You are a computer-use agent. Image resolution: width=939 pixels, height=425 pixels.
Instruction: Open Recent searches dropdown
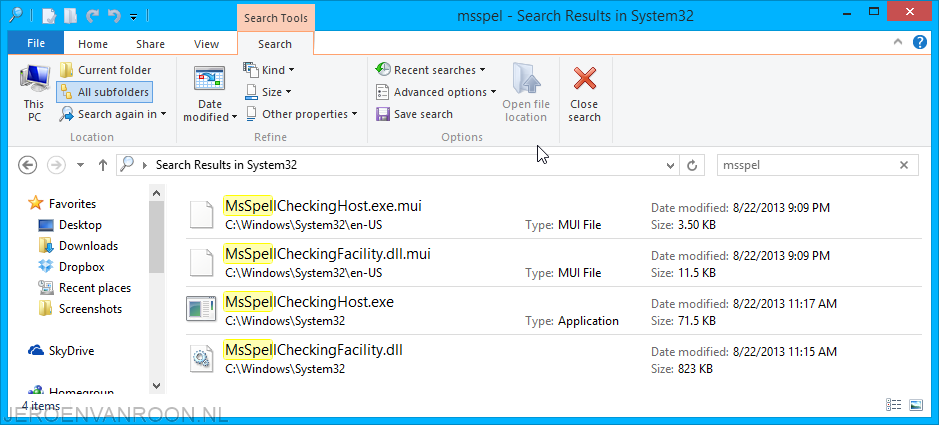pos(430,70)
